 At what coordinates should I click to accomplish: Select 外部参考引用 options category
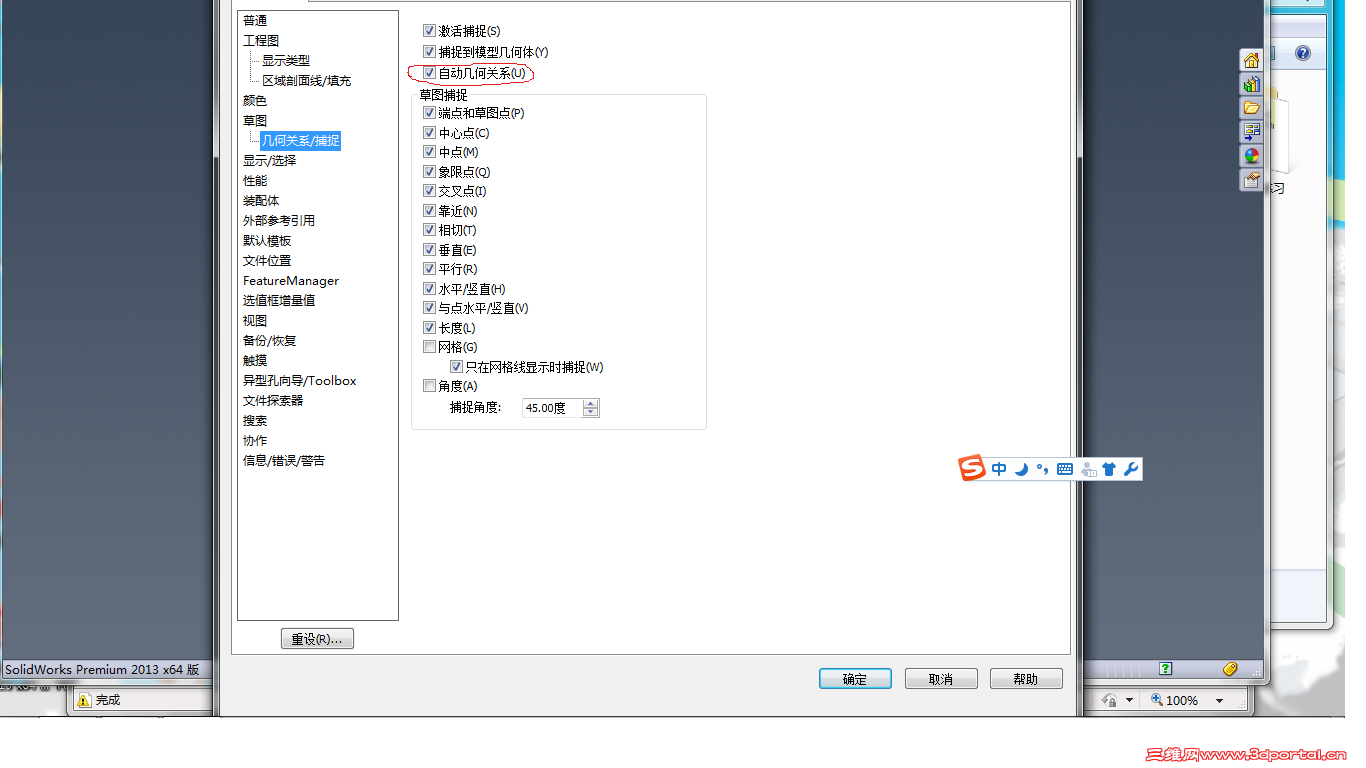coord(279,220)
